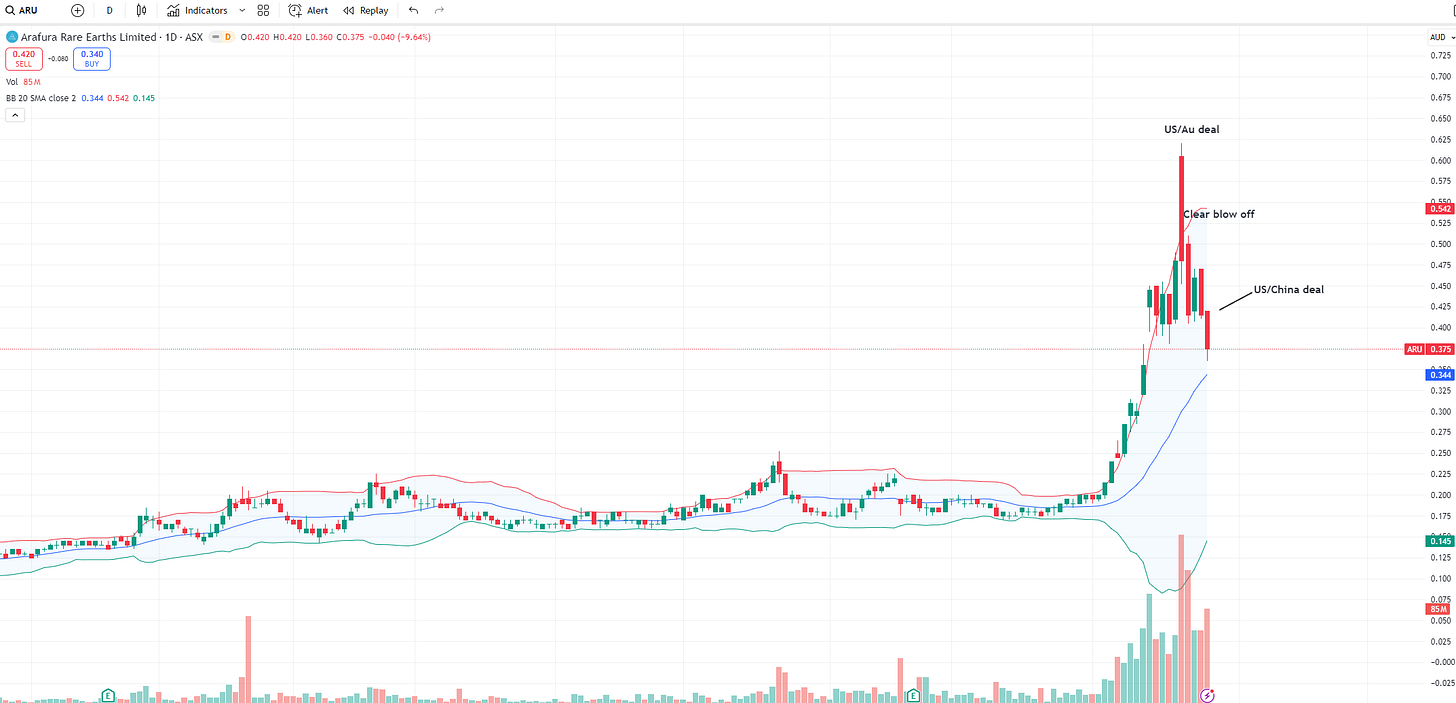Select the Arafura Rare Earths Limited title
This screenshot has height=703, width=1456.
click(89, 37)
